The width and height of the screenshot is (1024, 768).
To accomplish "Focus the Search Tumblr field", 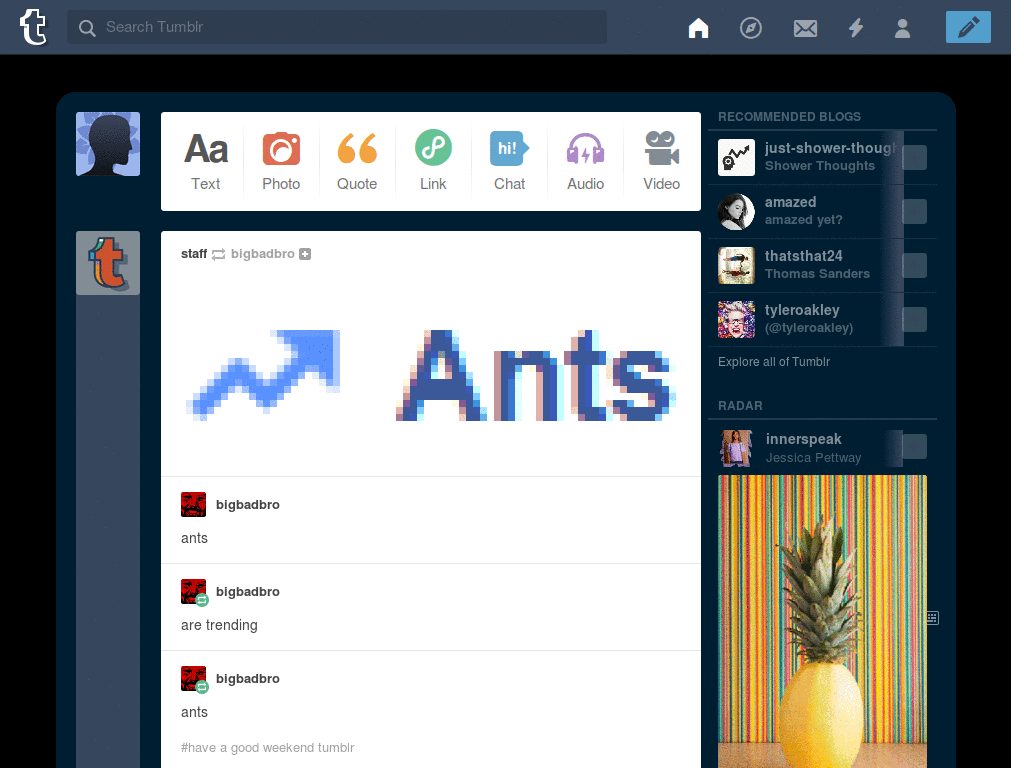I will [337, 27].
